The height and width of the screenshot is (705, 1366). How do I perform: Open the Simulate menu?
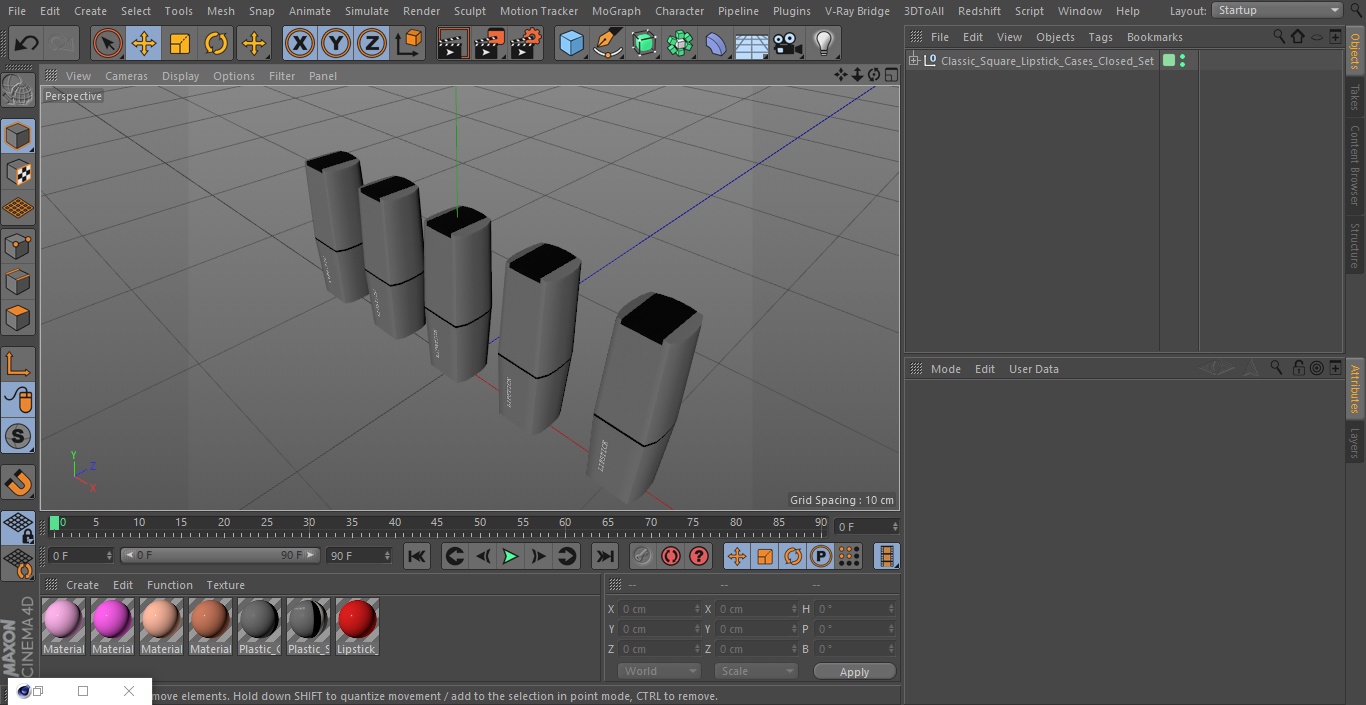(367, 11)
